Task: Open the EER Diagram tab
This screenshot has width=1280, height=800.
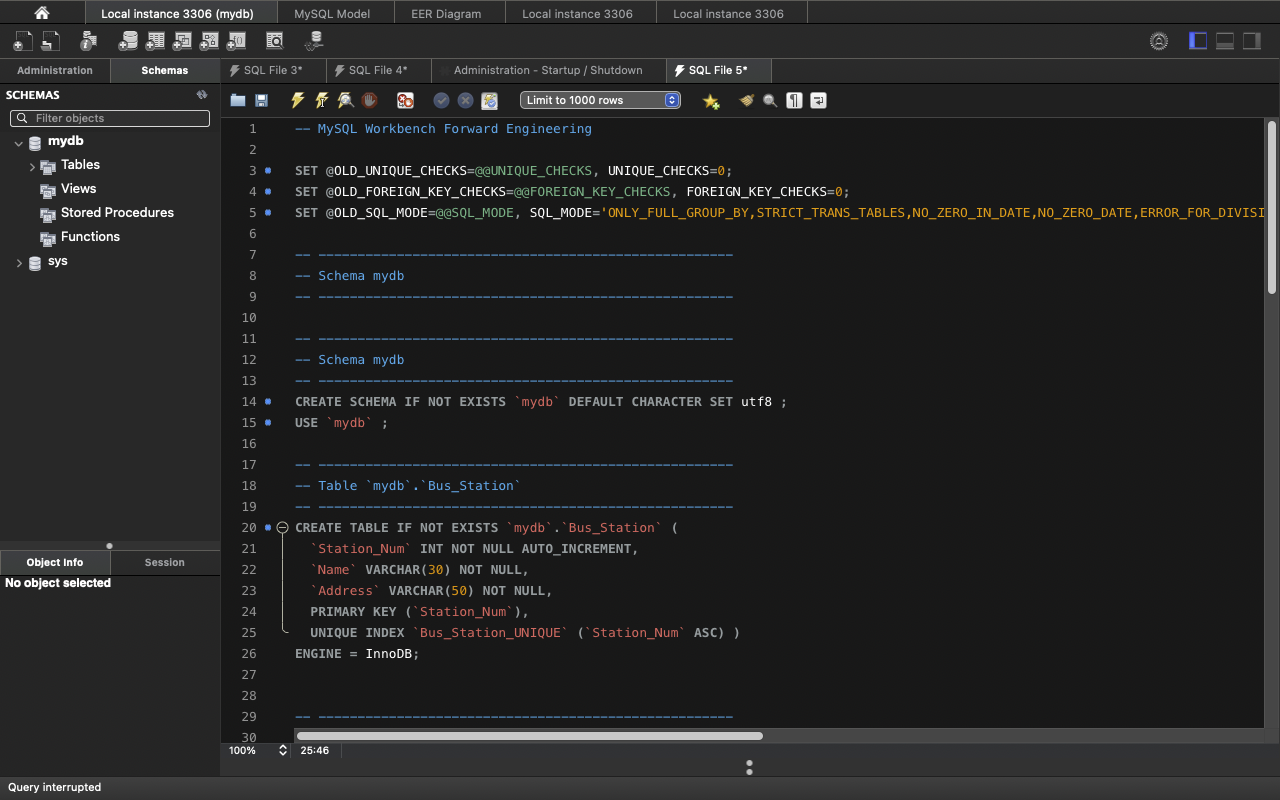Action: (446, 14)
